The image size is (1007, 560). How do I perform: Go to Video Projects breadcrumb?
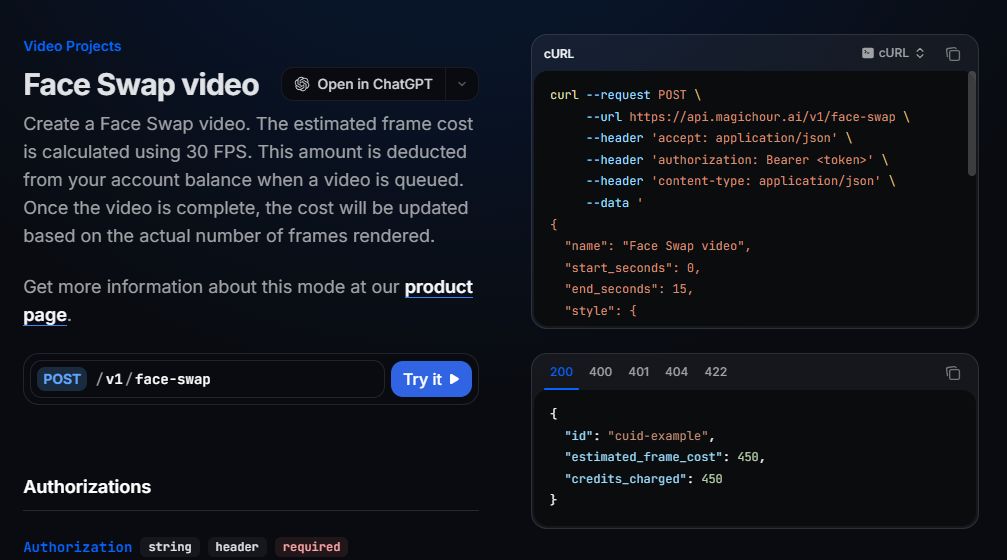tap(72, 46)
